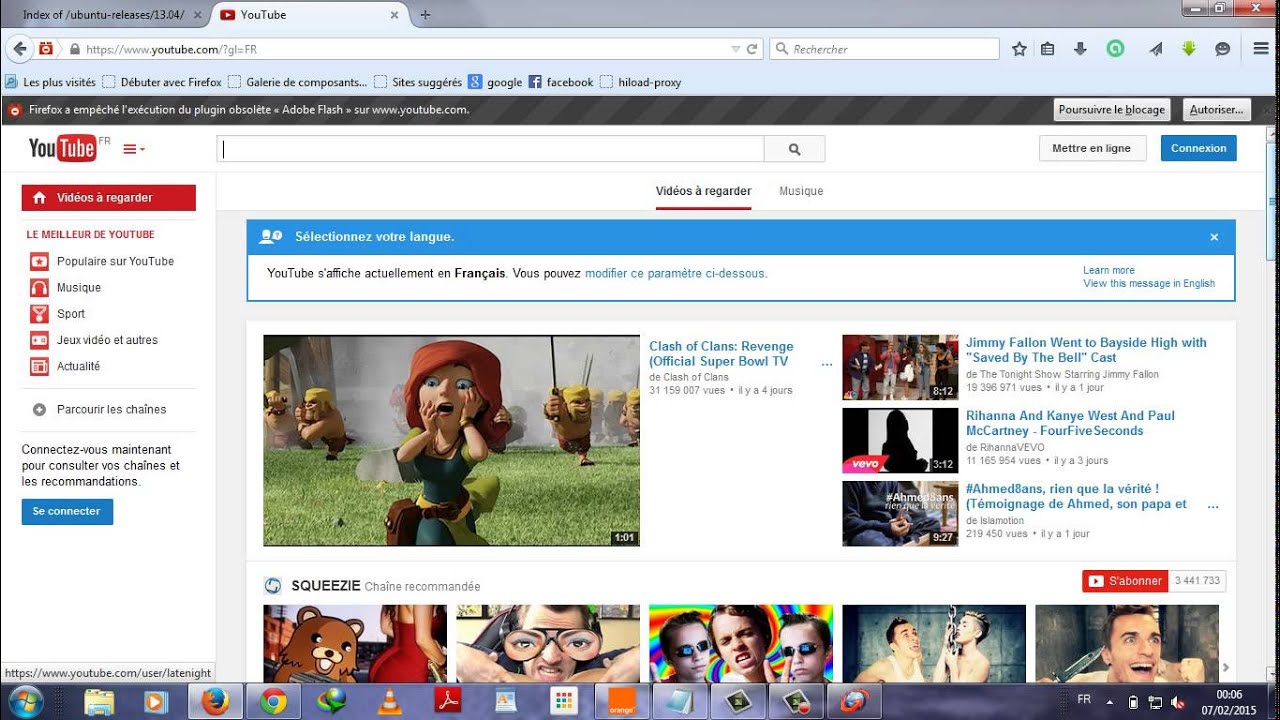The height and width of the screenshot is (720, 1280).
Task: Open the SQUEEZIE channel name
Action: 325,585
